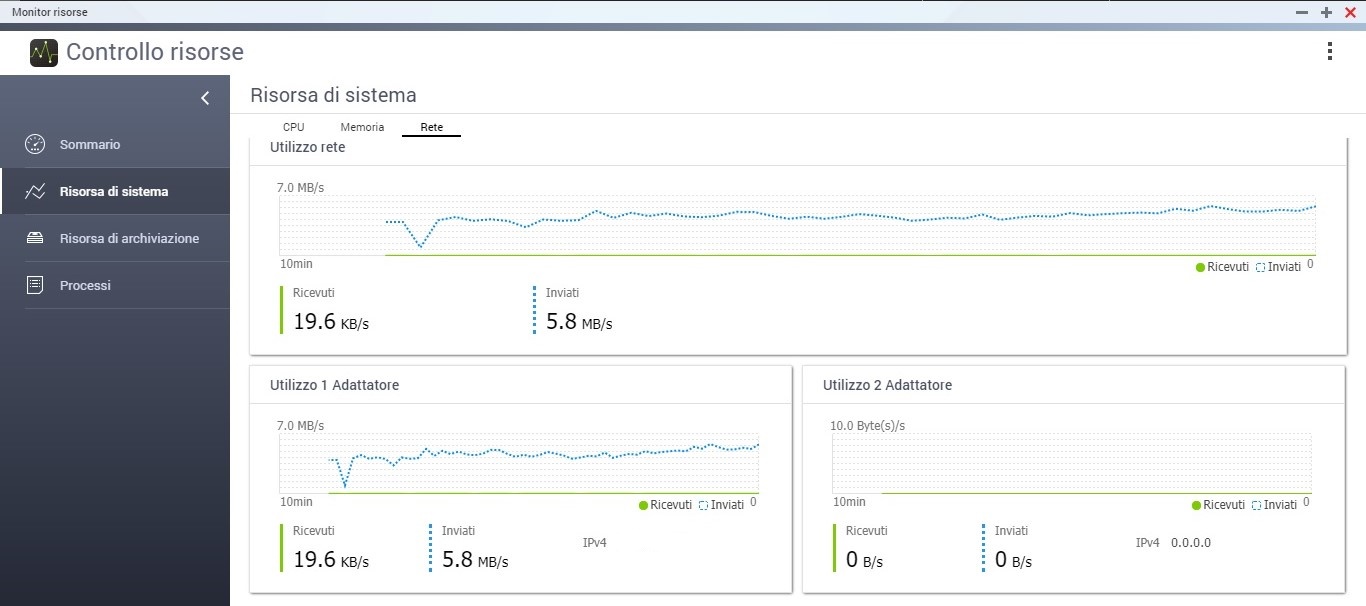Maximize the Monitor risorse window
Viewport: 1366px width, 606px height.
(x=1326, y=12)
